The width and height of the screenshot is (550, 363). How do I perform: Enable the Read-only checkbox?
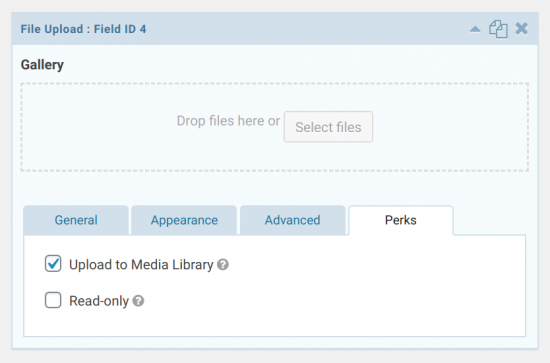coord(53,300)
